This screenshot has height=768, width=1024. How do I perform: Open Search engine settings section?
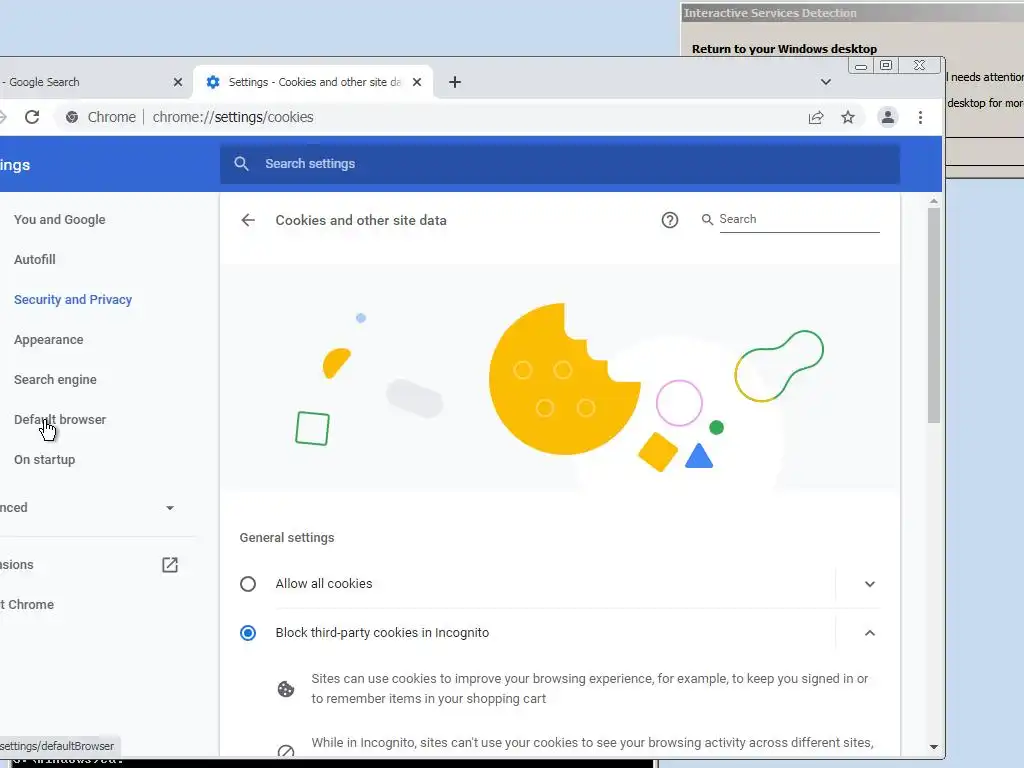(55, 379)
